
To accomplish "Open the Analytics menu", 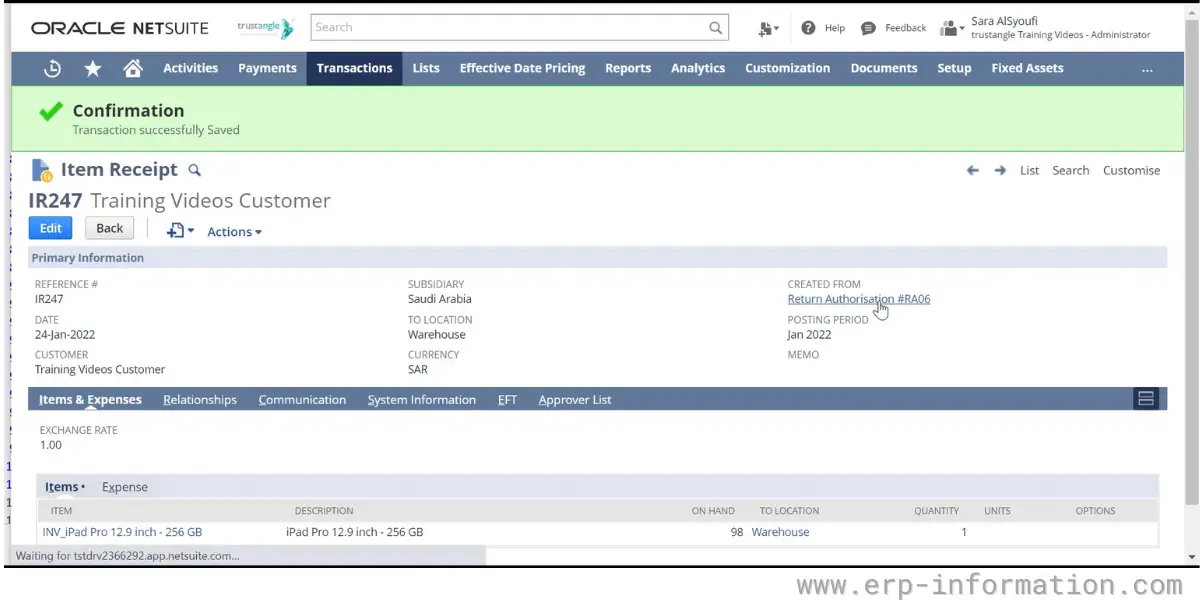I will [698, 68].
